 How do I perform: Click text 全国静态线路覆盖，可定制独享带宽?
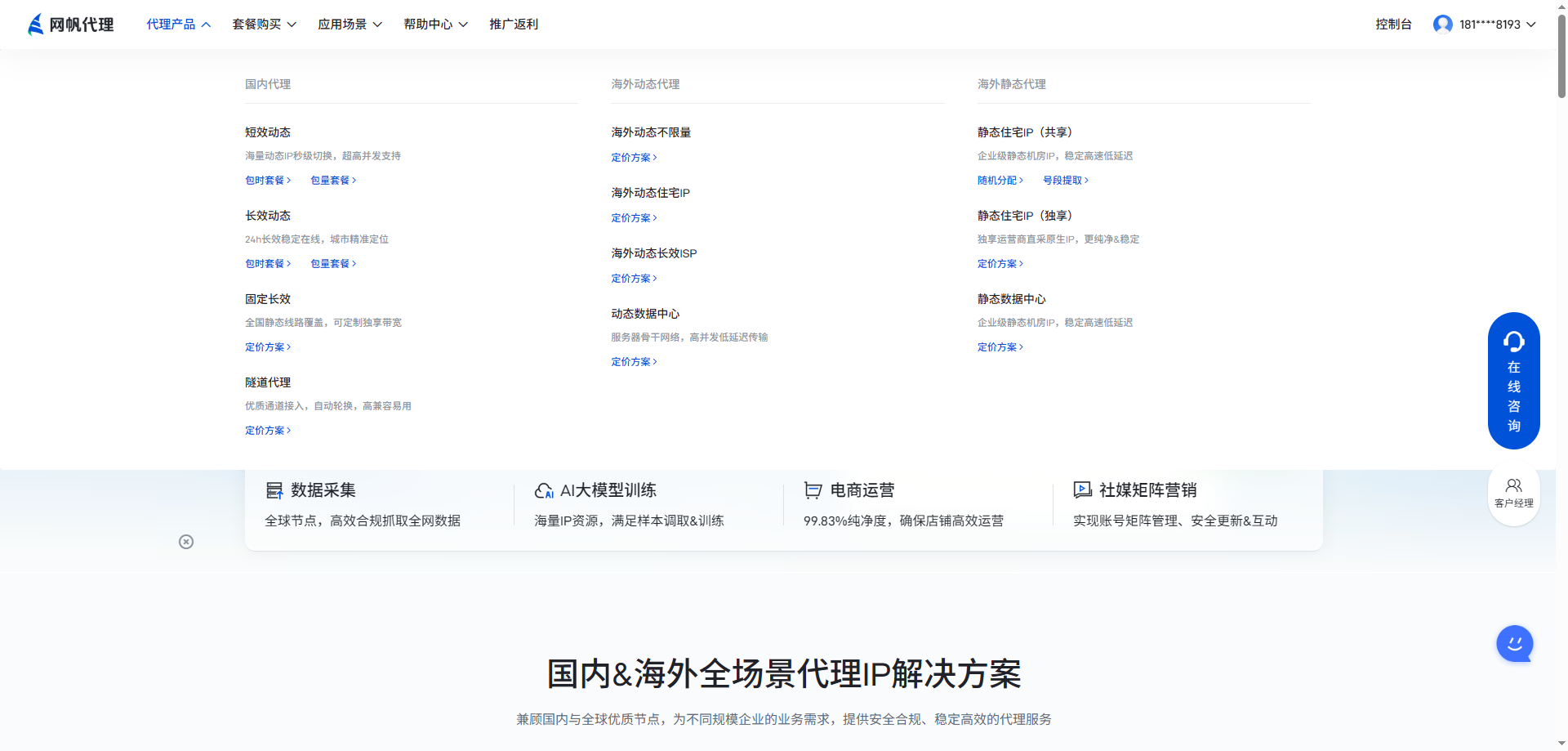coord(323,323)
